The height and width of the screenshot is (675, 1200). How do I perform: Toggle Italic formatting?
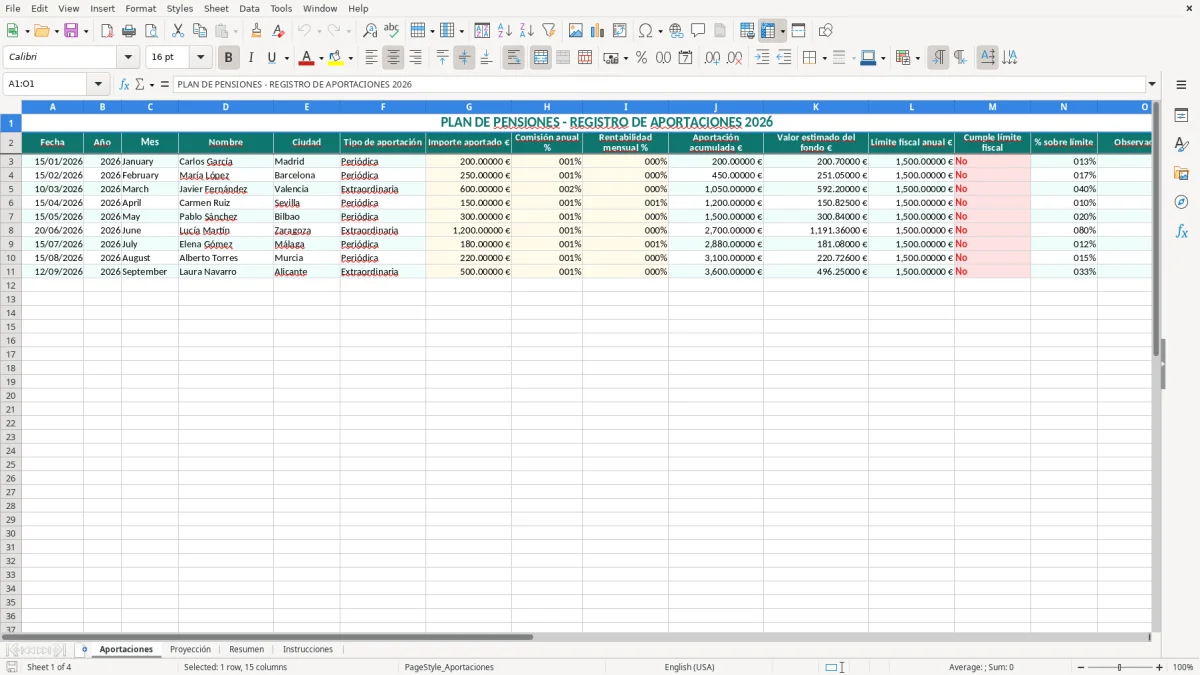click(x=250, y=58)
